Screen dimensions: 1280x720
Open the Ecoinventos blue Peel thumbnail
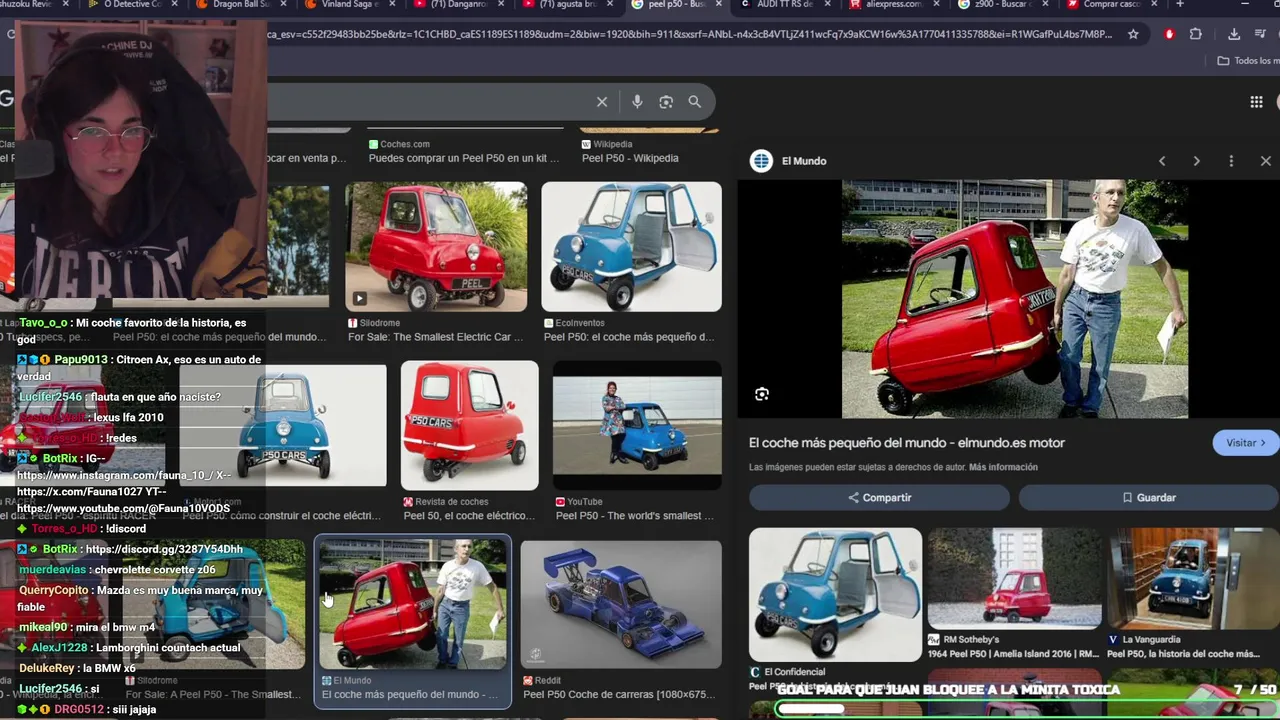[x=631, y=247]
